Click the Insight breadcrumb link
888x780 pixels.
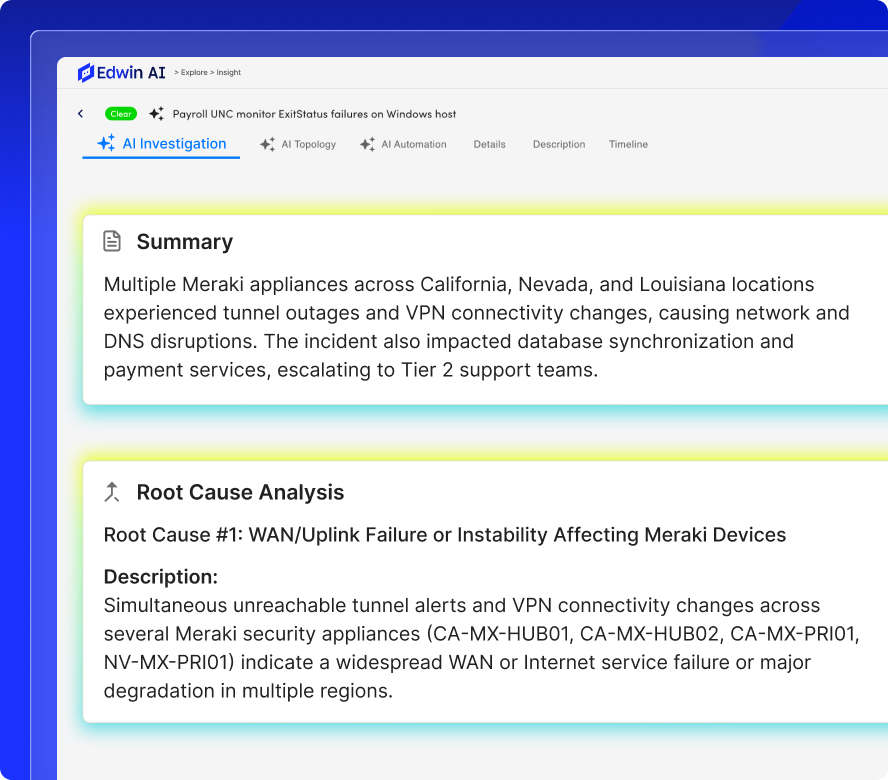[x=229, y=73]
